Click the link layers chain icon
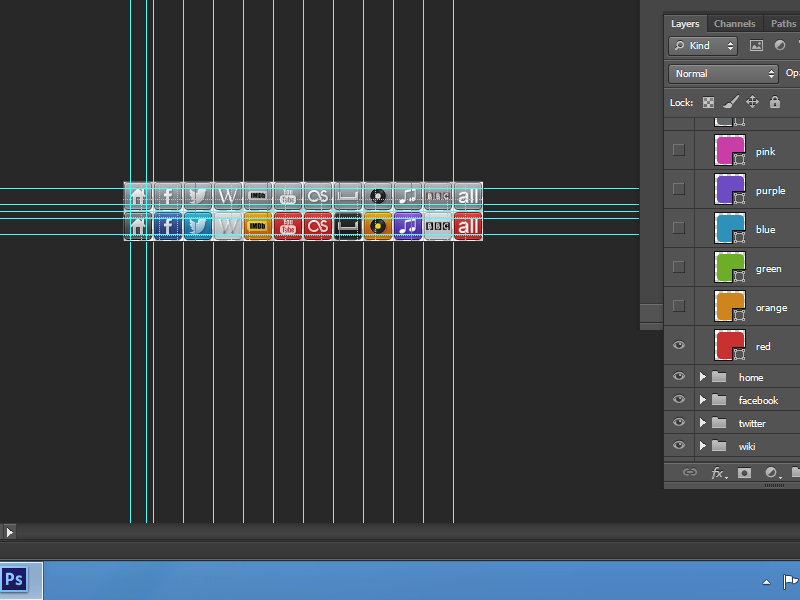800x600 pixels. point(690,472)
